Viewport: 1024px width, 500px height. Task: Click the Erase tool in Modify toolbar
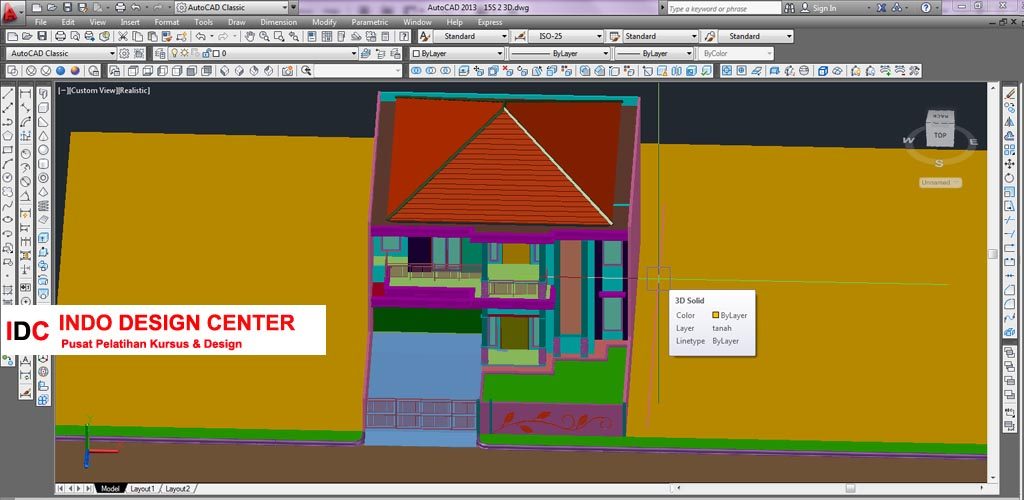(x=1010, y=94)
